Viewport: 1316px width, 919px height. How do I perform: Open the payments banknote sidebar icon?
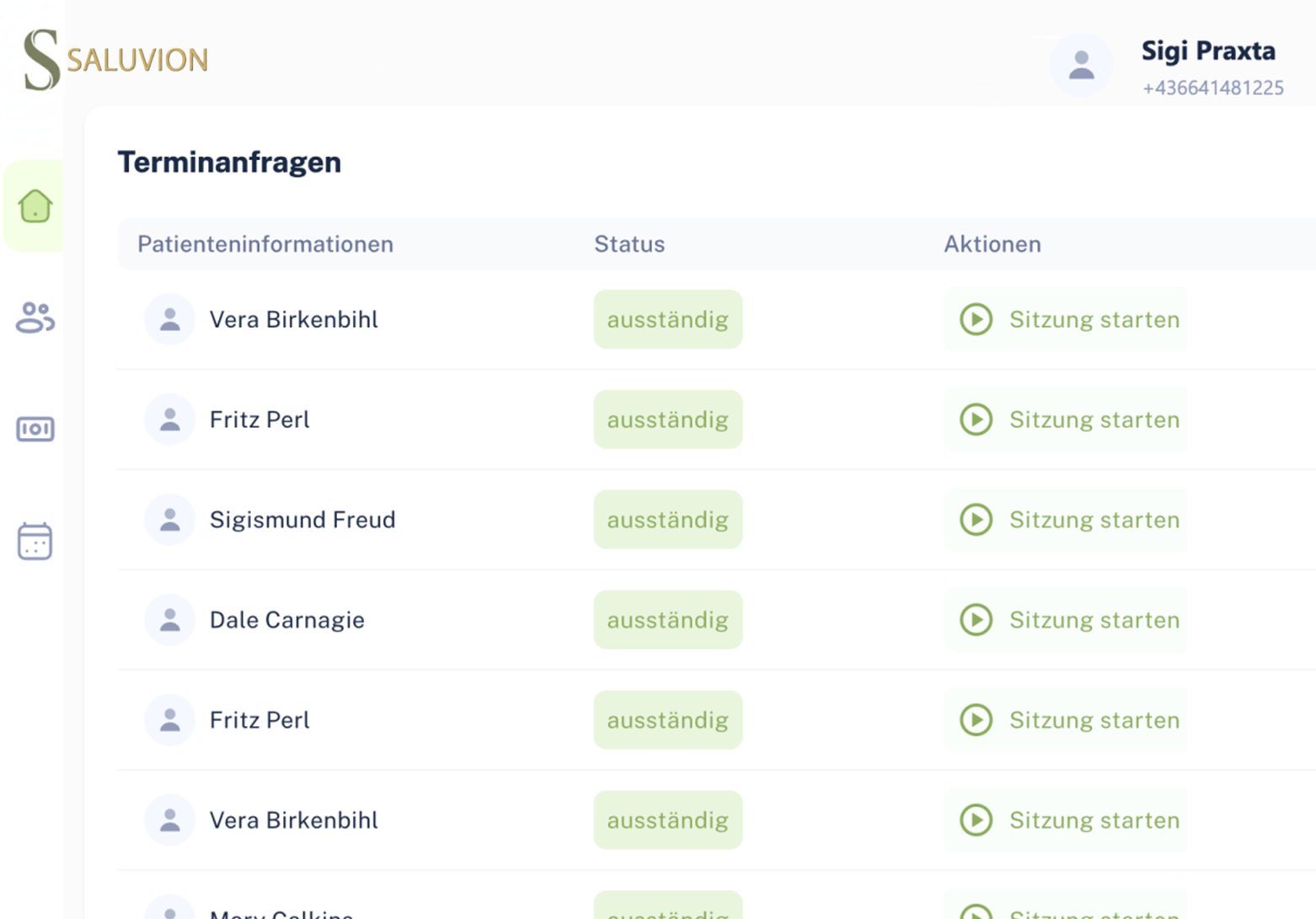35,429
